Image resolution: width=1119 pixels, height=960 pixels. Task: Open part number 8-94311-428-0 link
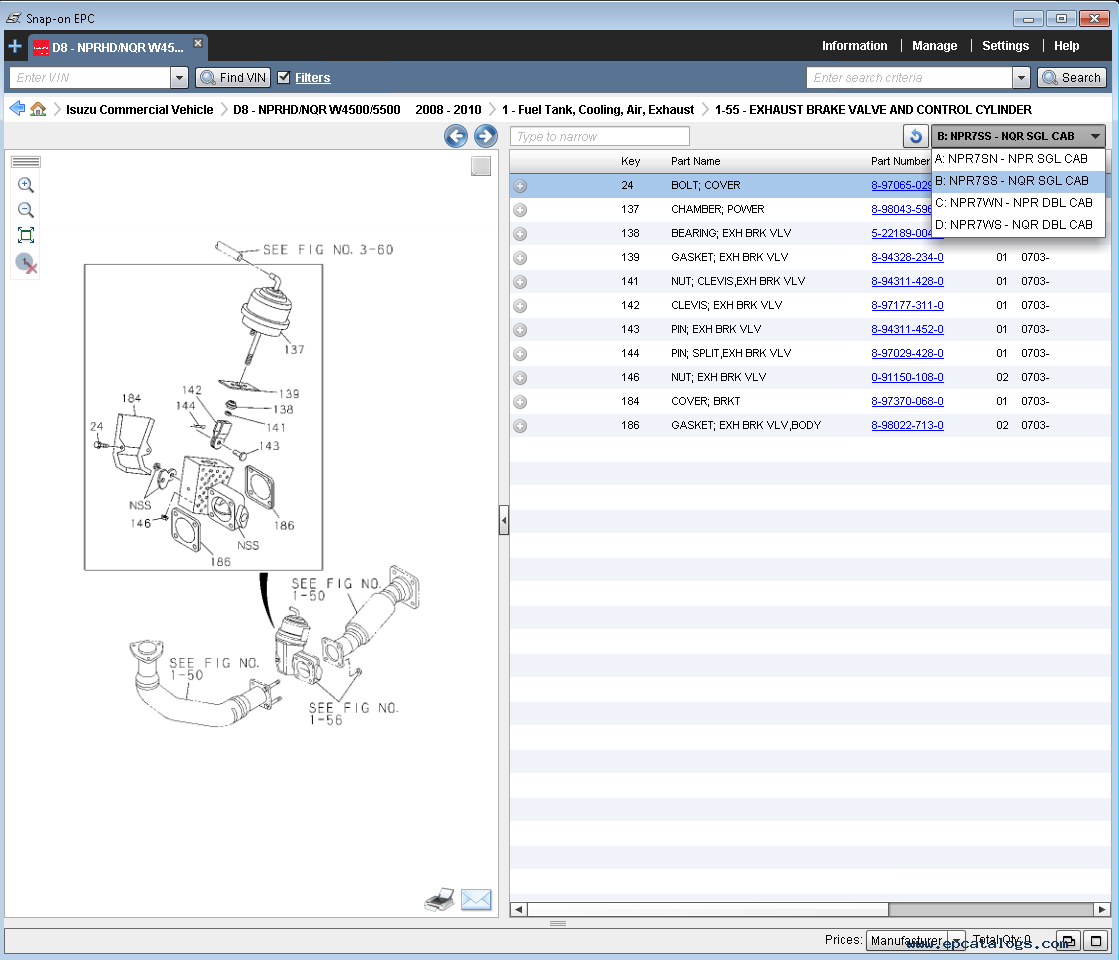coord(907,281)
